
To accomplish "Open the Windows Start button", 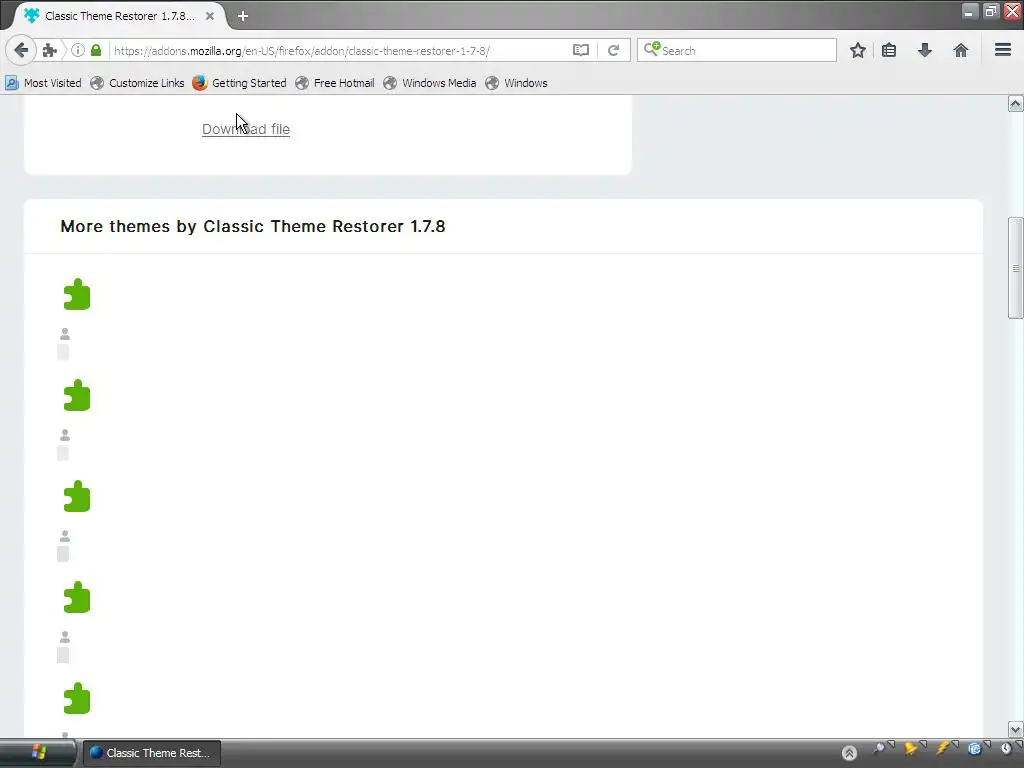I will (x=38, y=753).
